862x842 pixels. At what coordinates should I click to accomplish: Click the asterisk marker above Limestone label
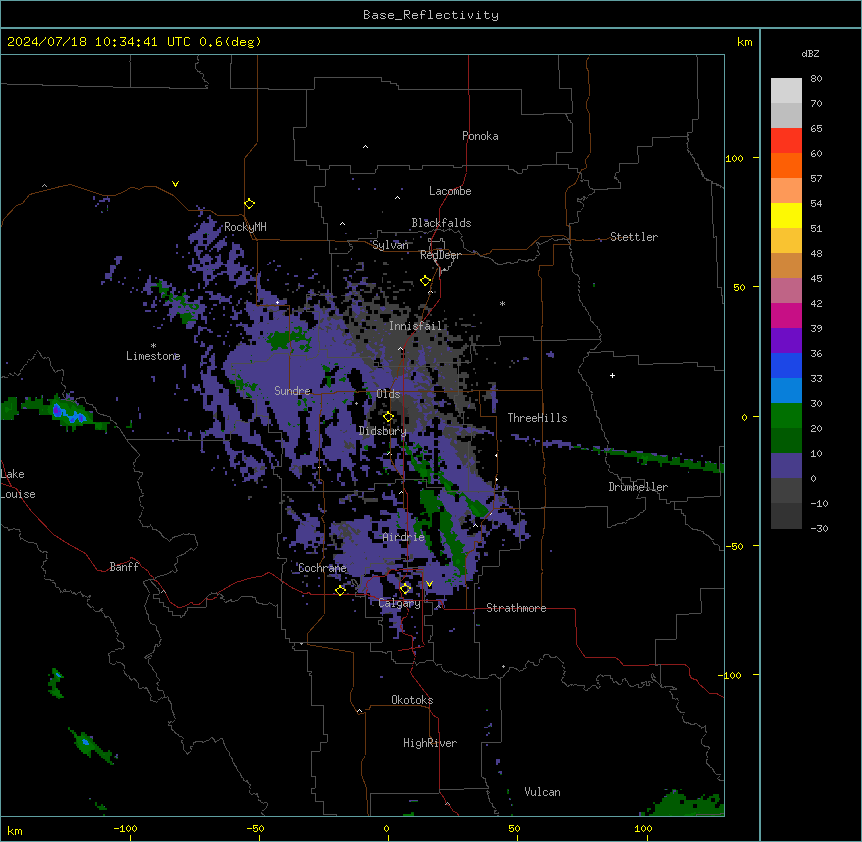[153, 346]
